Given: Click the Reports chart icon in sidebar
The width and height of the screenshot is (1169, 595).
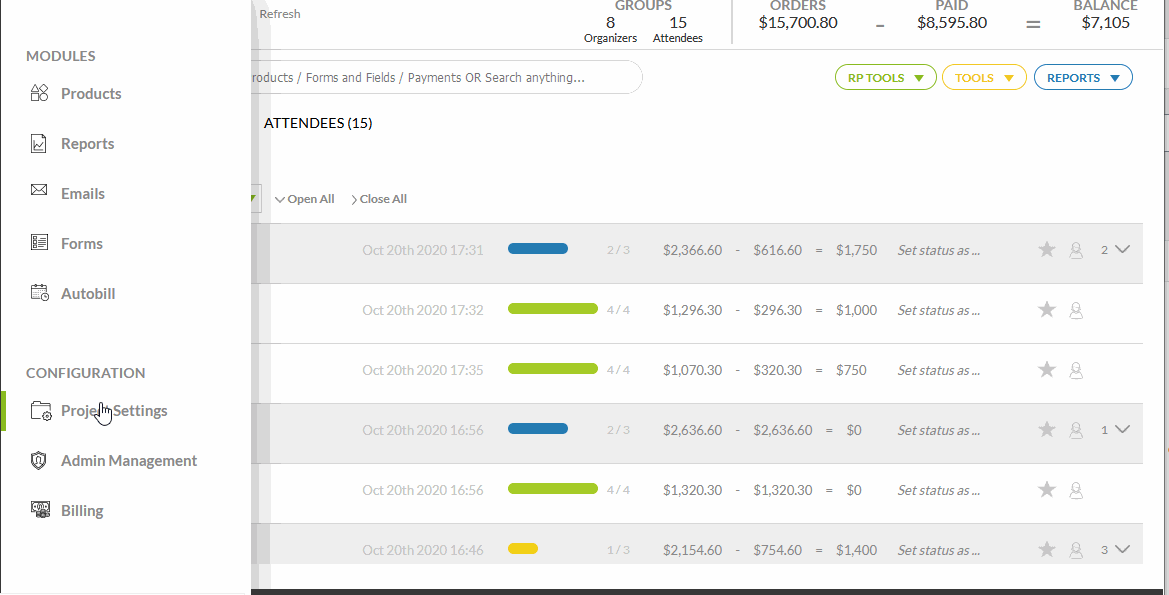Looking at the screenshot, I should tap(40, 144).
